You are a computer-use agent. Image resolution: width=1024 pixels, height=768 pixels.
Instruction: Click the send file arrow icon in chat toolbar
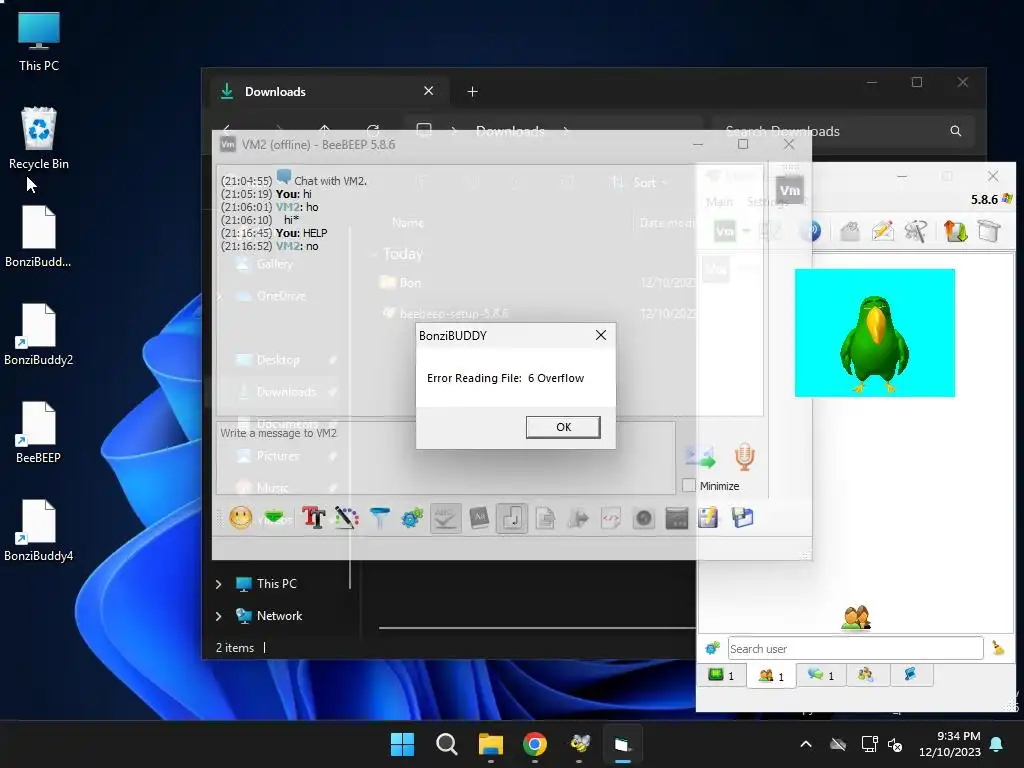click(x=578, y=518)
